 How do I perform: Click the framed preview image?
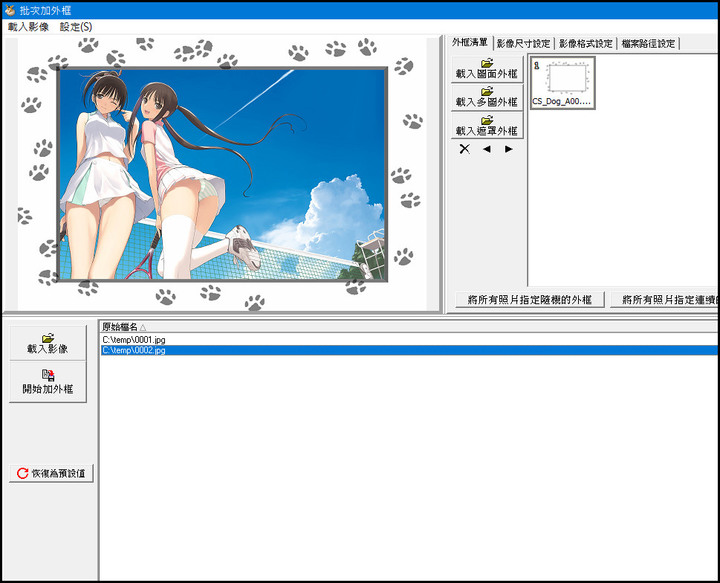pos(222,174)
